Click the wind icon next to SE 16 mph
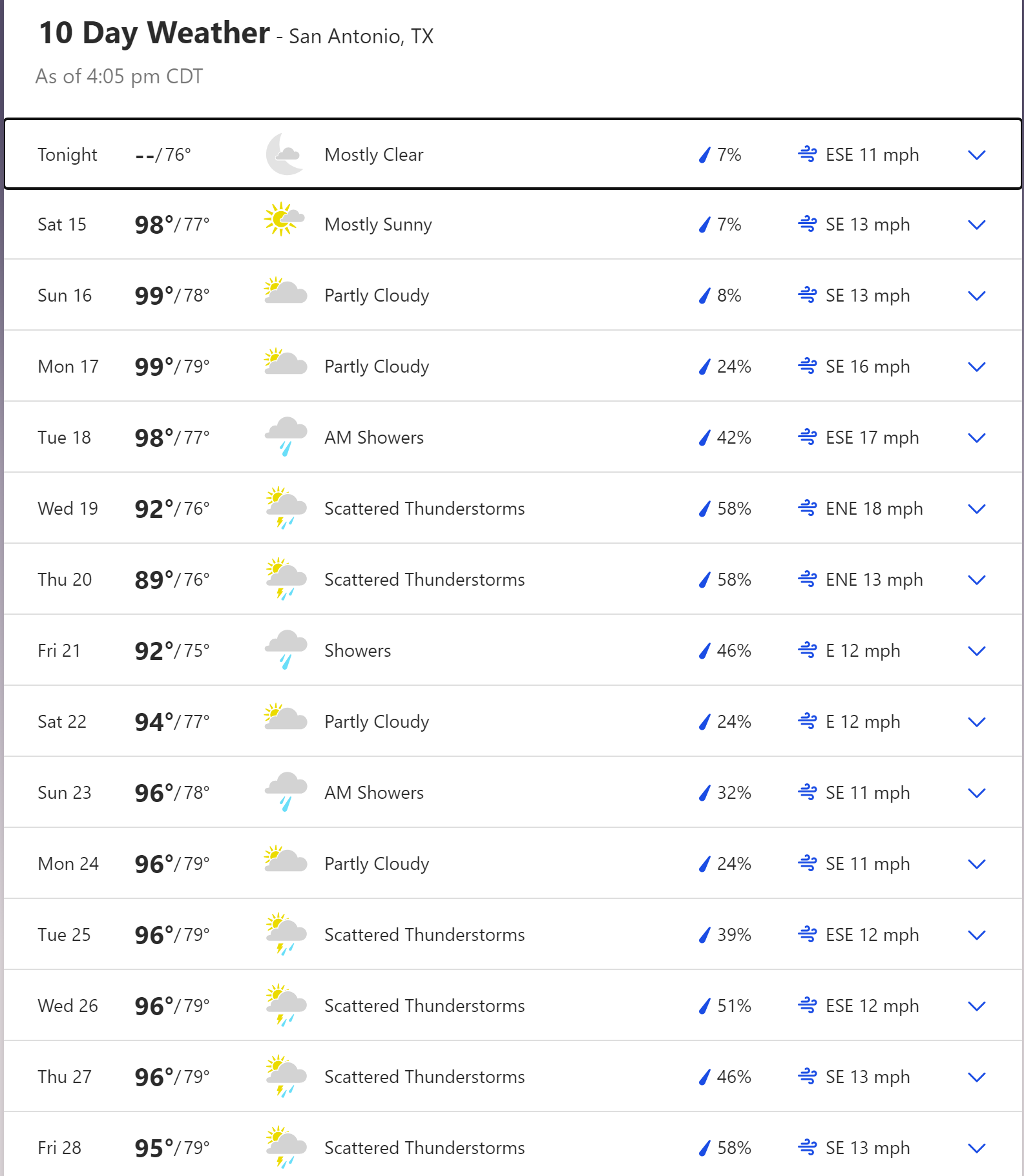The image size is (1024, 1176). 808,366
